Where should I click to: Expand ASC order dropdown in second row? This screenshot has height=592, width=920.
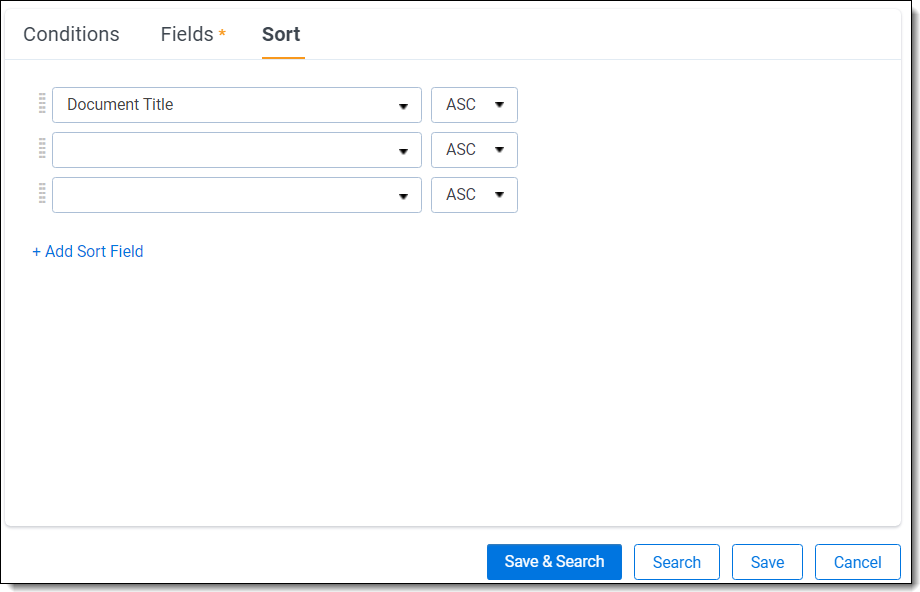[474, 150]
